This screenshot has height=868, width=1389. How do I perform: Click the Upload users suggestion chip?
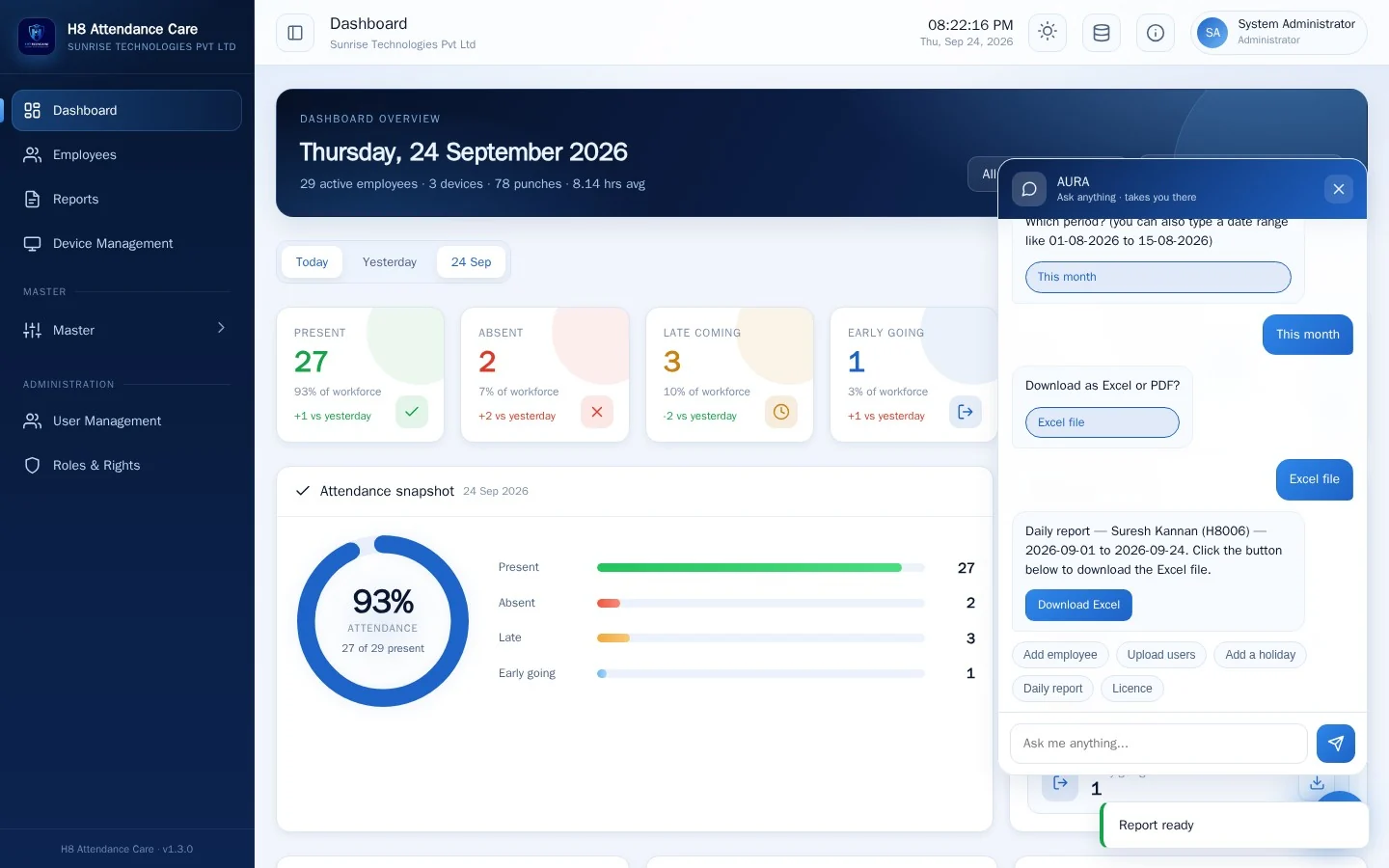(1161, 655)
